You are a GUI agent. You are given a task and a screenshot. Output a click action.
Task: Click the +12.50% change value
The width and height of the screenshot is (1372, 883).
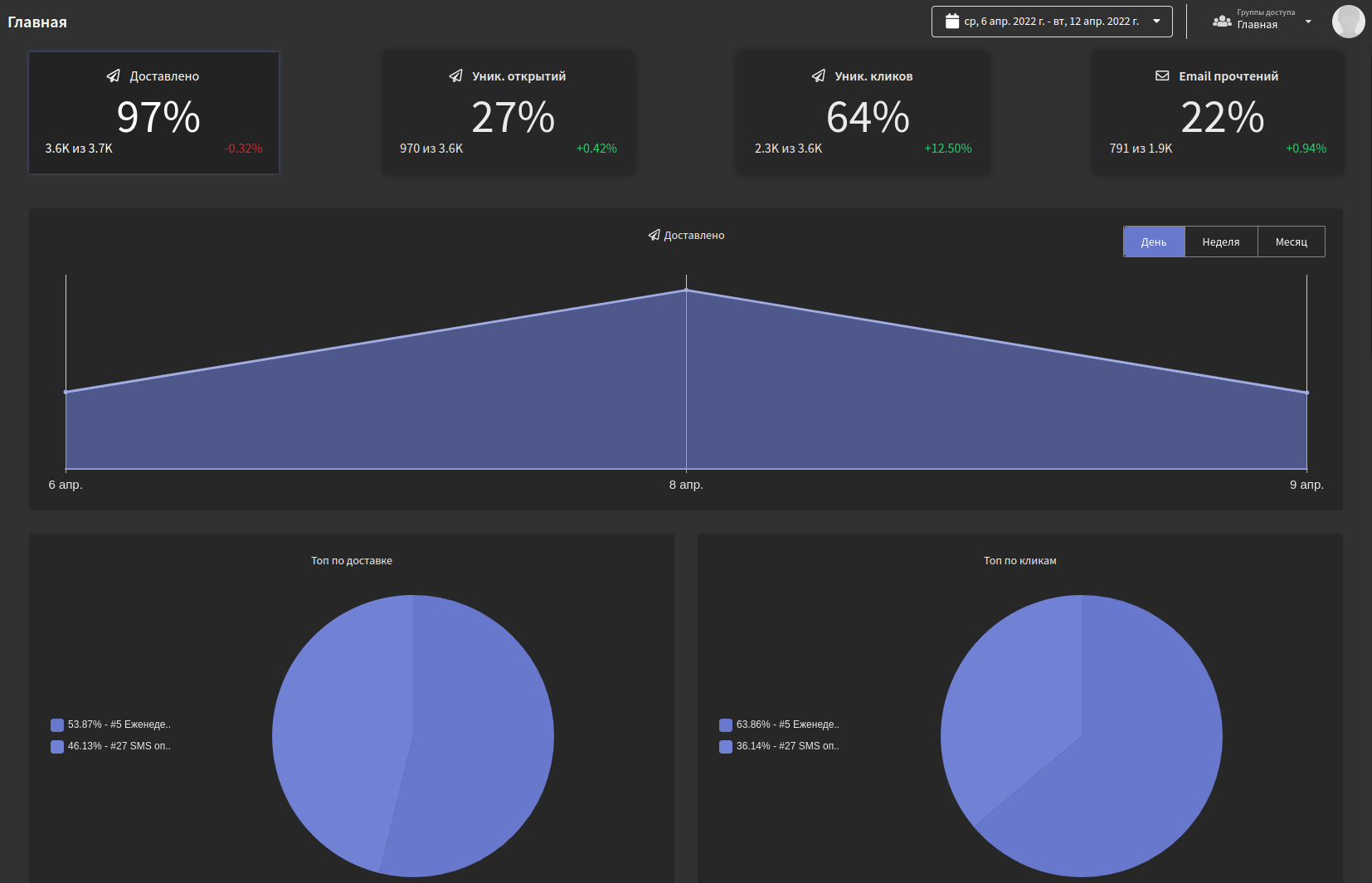coord(948,149)
